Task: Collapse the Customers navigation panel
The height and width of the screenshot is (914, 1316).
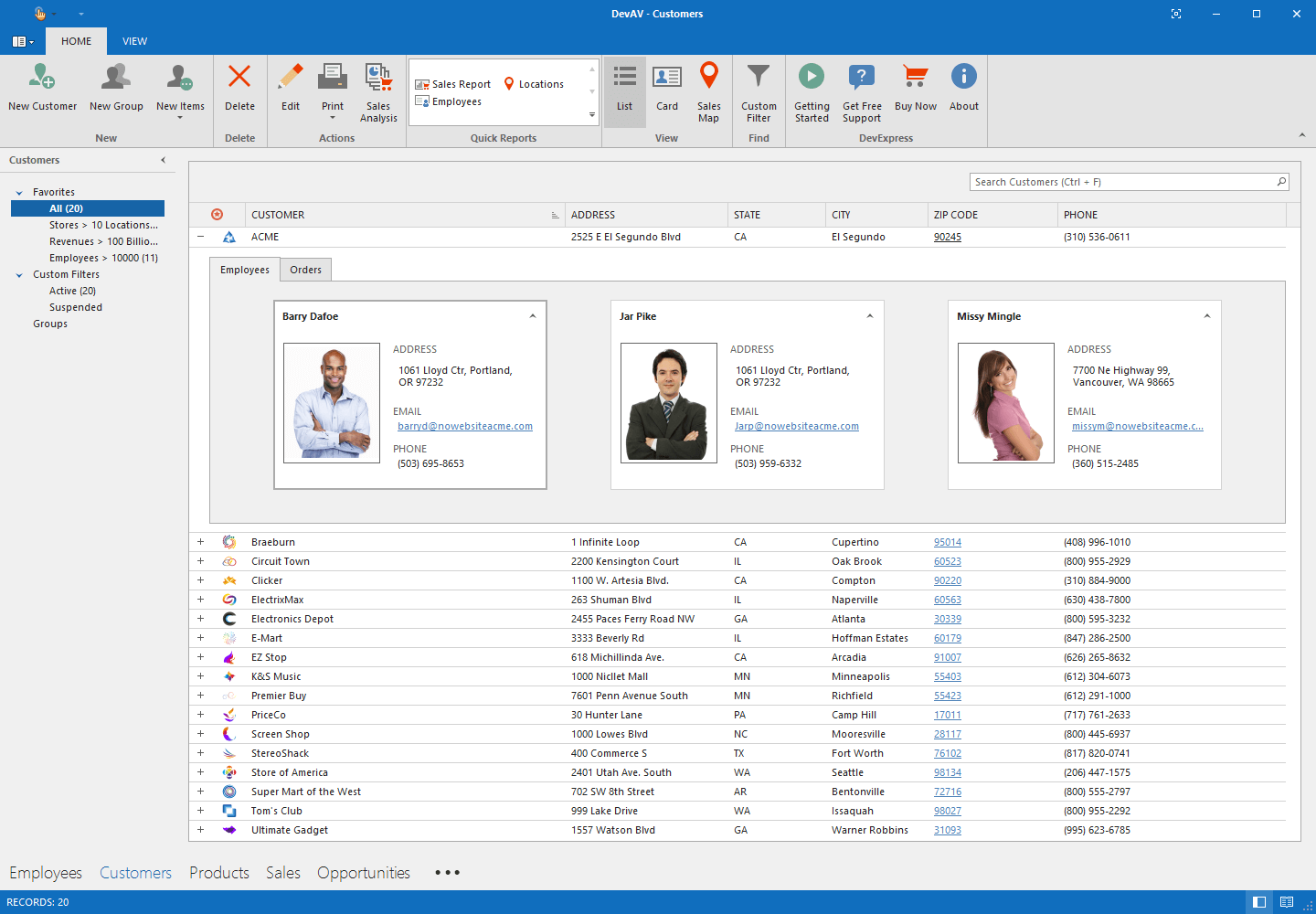Action: pyautogui.click(x=164, y=160)
